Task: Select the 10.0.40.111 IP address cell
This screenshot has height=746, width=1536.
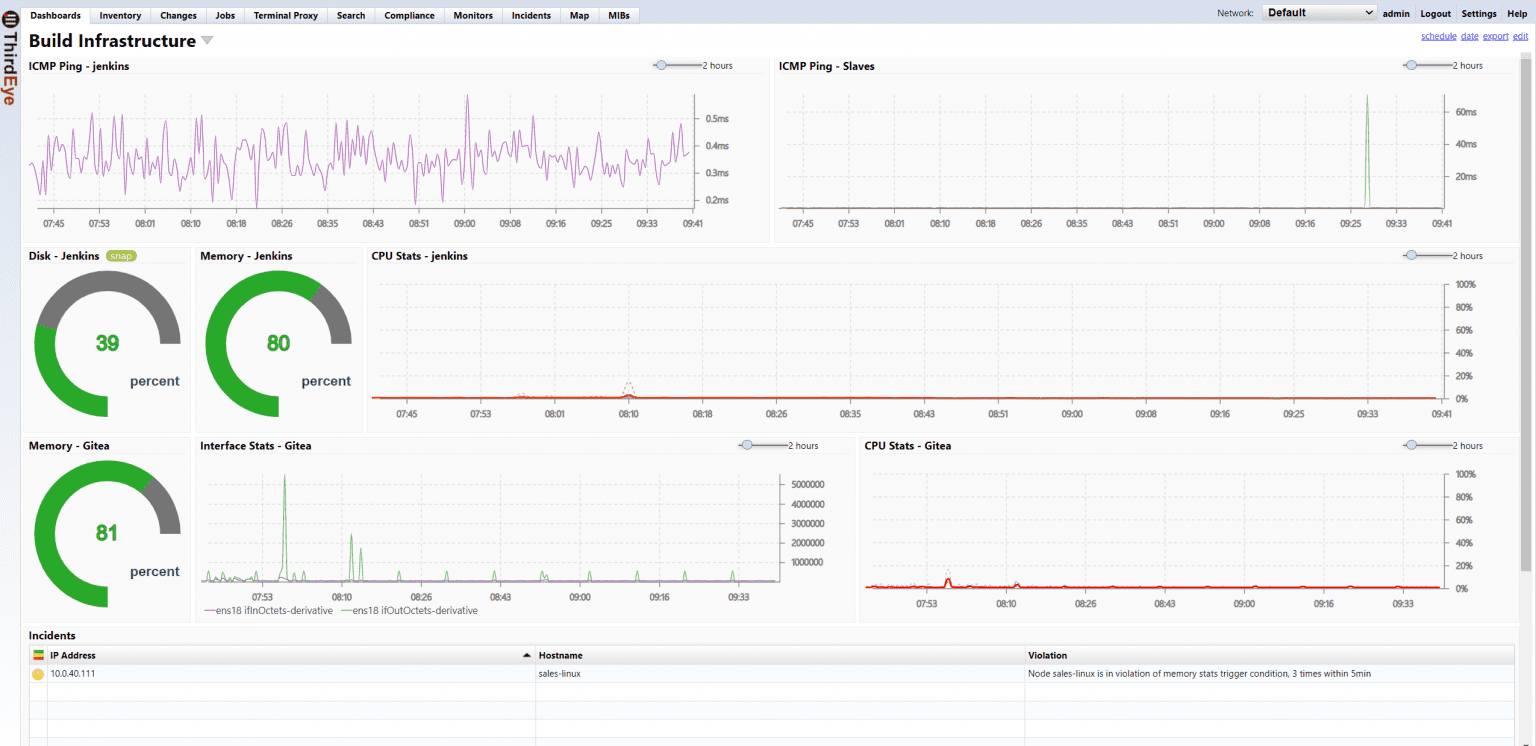Action: coord(290,674)
